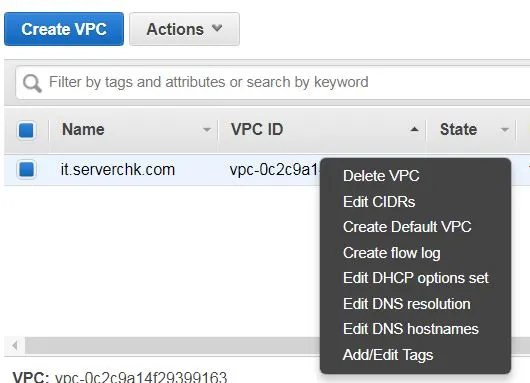Click the it.serverchk.com name cell
Image resolution: width=530 pixels, height=383 pixels.
point(118,170)
